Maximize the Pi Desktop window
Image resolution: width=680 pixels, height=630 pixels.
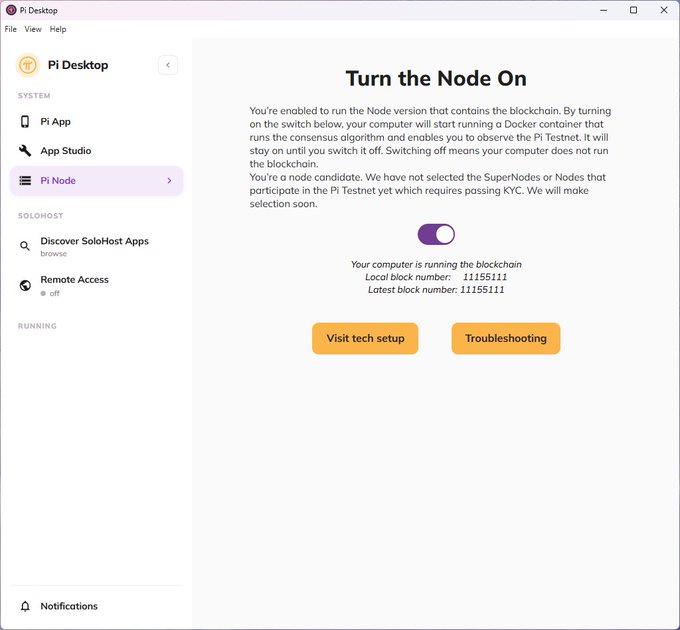pyautogui.click(x=634, y=10)
